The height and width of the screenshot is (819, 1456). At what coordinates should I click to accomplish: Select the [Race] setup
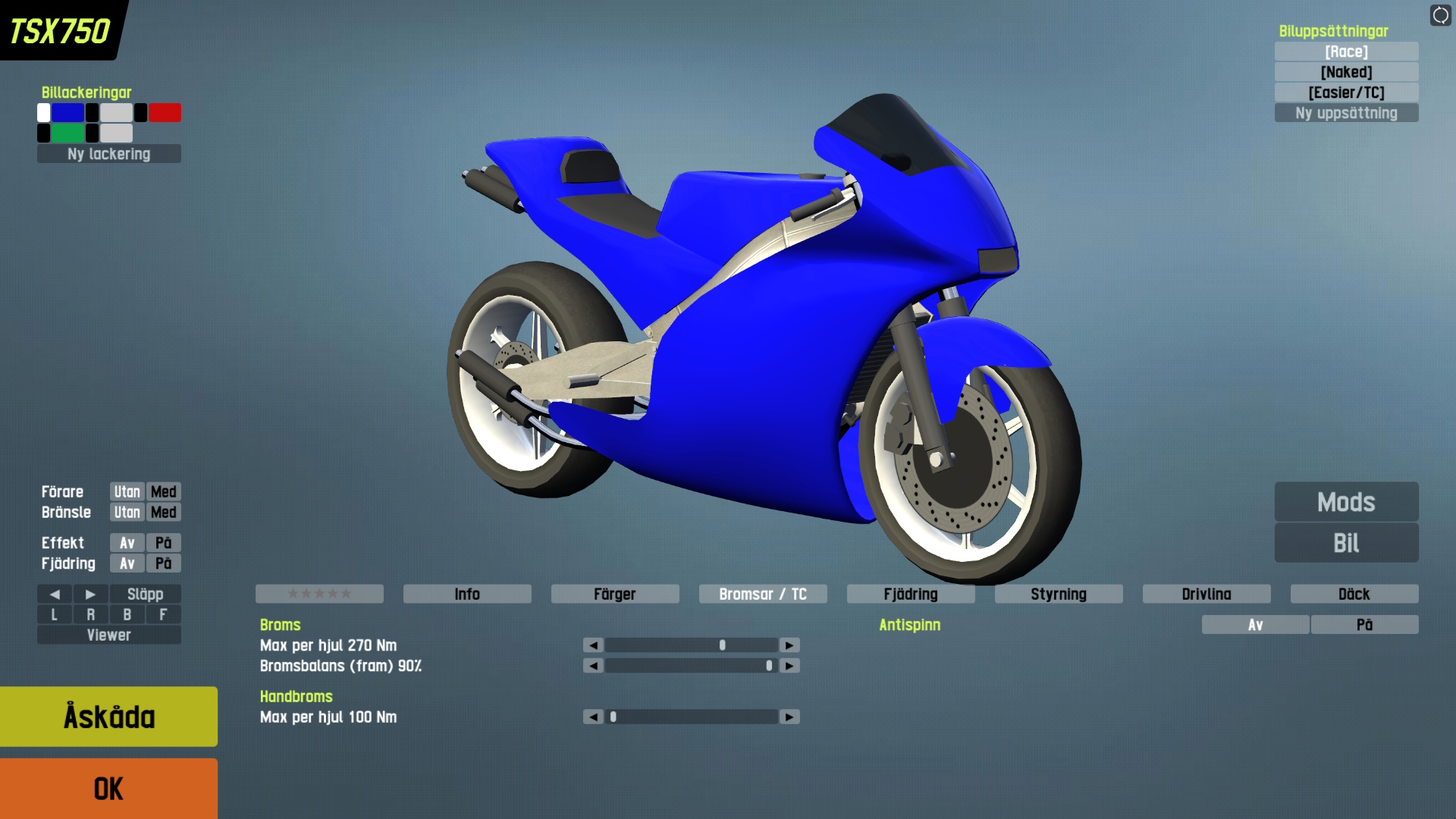(1346, 52)
